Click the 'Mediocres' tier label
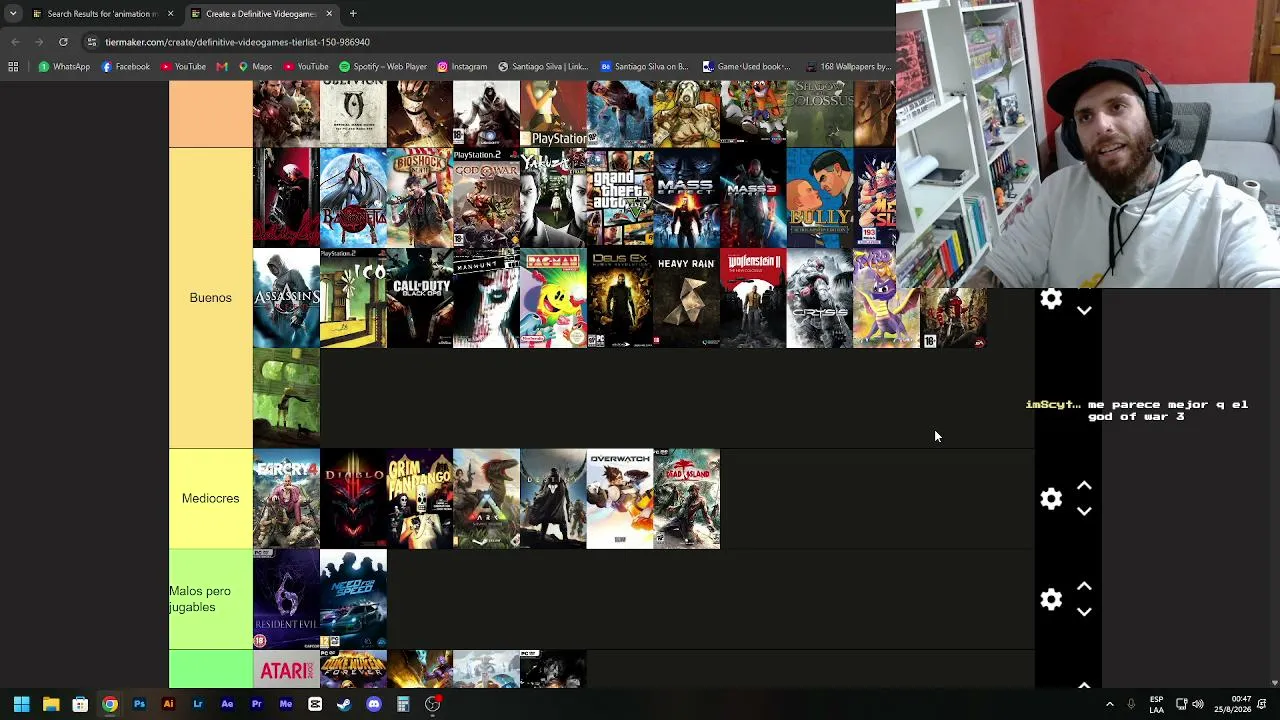Image resolution: width=1280 pixels, height=720 pixels. click(210, 498)
